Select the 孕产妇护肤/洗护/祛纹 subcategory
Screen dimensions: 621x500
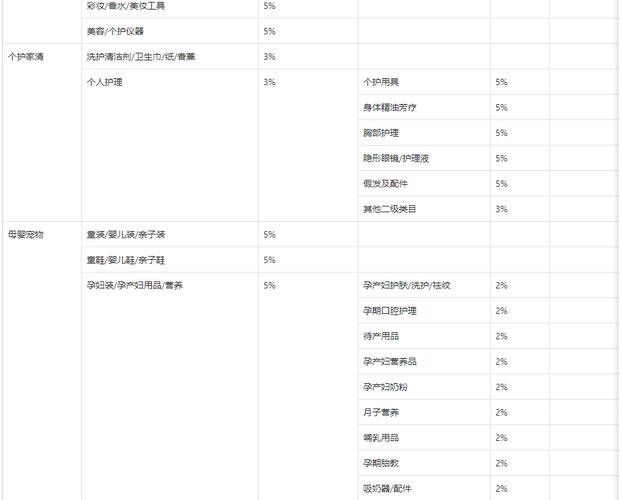[x=407, y=285]
